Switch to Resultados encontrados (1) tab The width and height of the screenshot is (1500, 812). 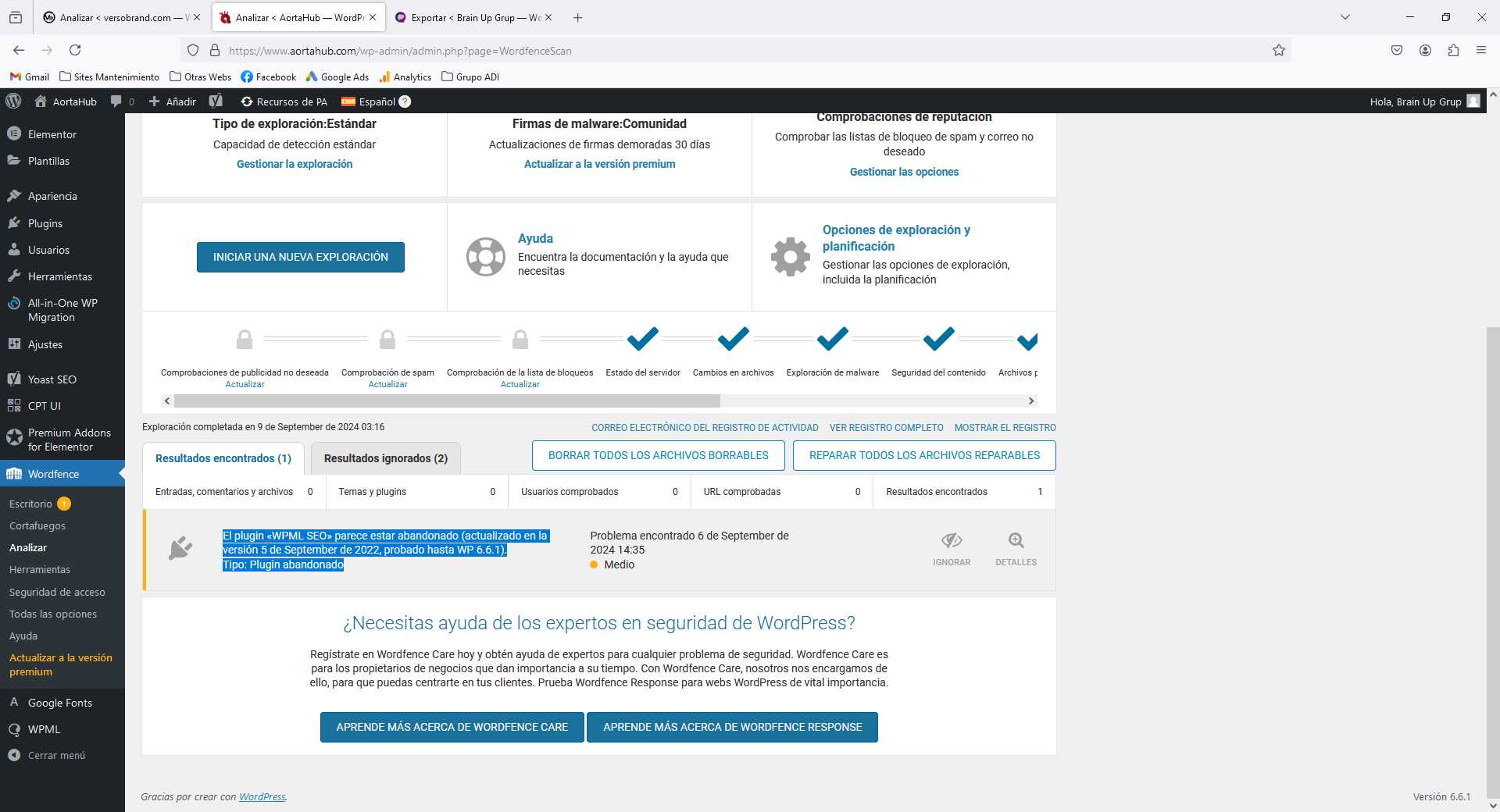(x=223, y=458)
